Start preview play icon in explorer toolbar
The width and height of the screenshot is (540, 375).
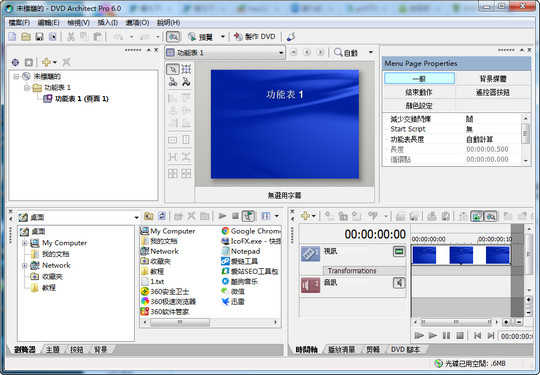tap(222, 216)
